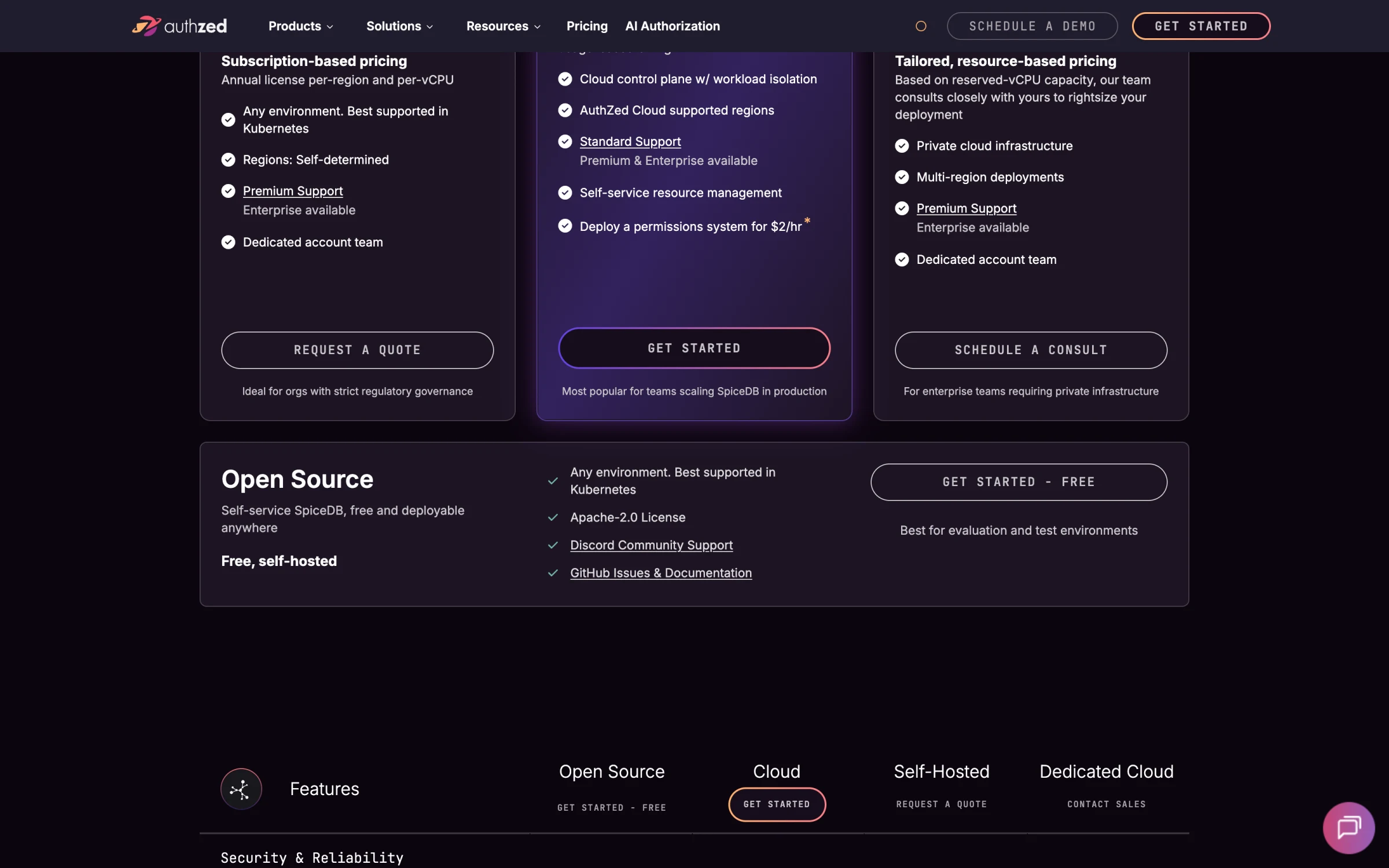Image resolution: width=1389 pixels, height=868 pixels.
Task: Click Get Started in the top navigation
Action: pyautogui.click(x=1201, y=26)
